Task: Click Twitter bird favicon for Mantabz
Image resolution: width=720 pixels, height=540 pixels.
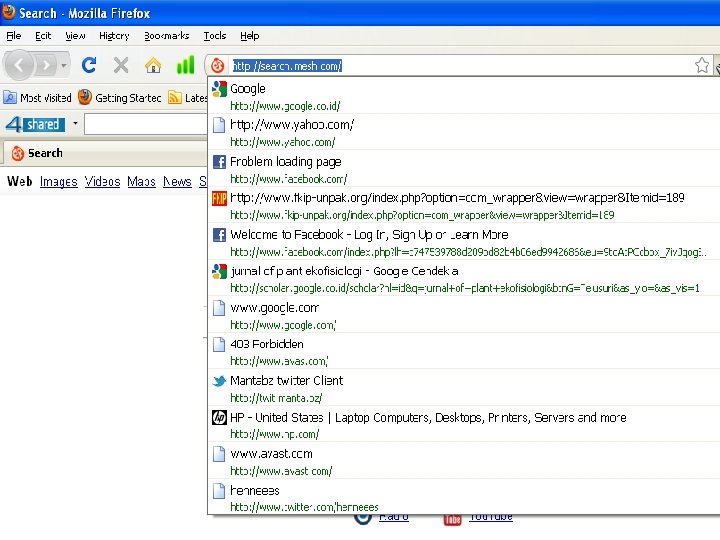Action: 219,381
